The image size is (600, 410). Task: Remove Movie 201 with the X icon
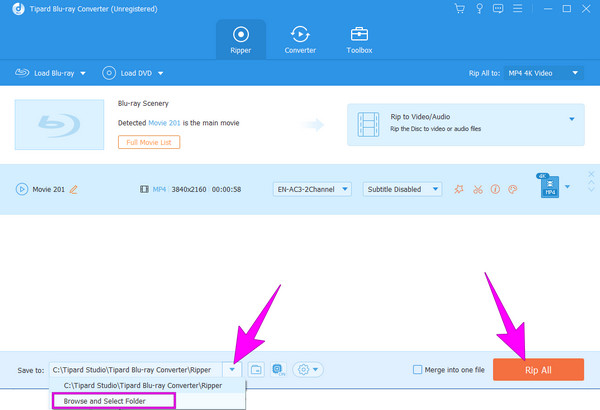[591, 174]
